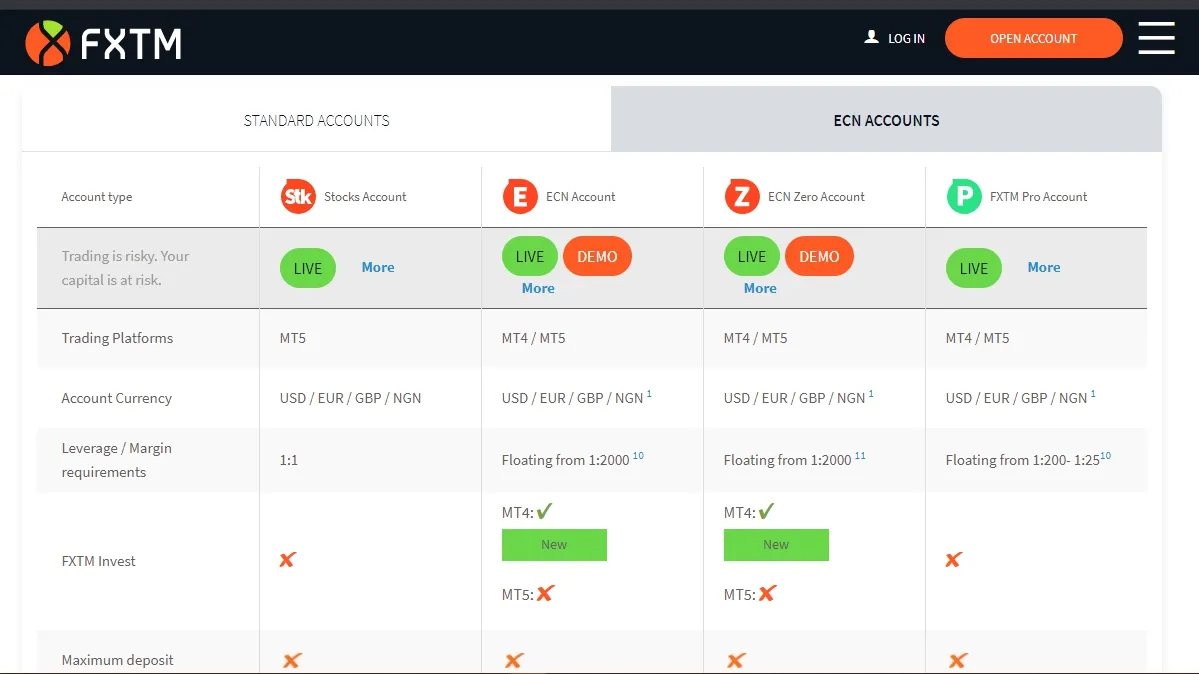Click the MT5 cross under ECN Account
This screenshot has width=1199, height=674.
[545, 594]
